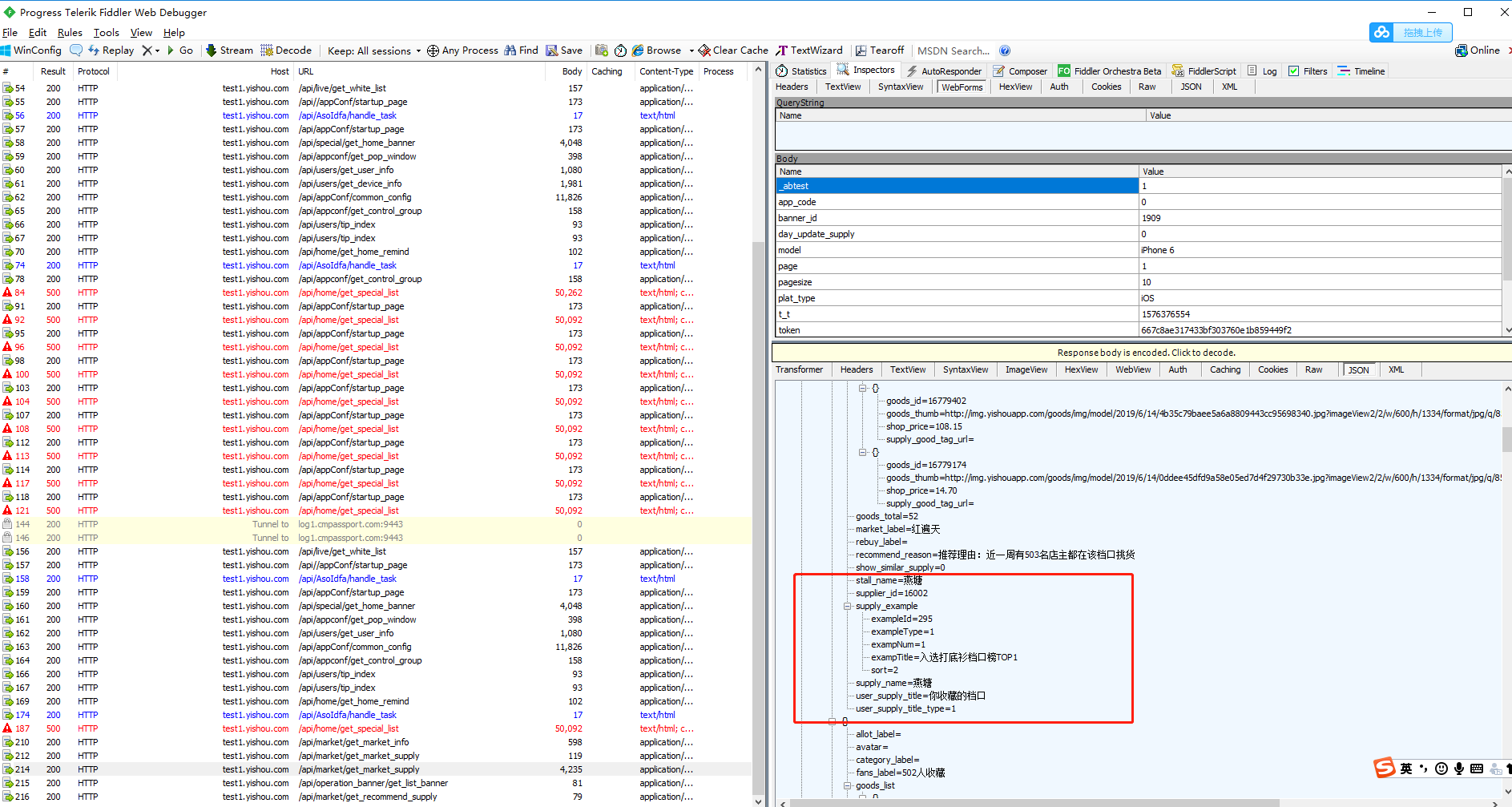Select the _abtest row in Body grid
The height and width of the screenshot is (807, 1512).
[x=1138, y=186]
